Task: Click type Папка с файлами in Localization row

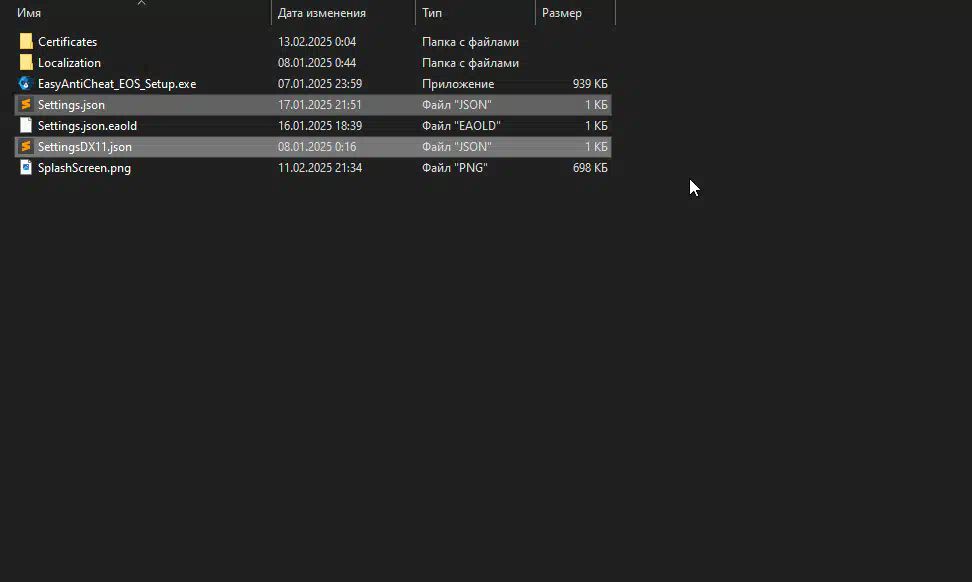Action: 471,63
